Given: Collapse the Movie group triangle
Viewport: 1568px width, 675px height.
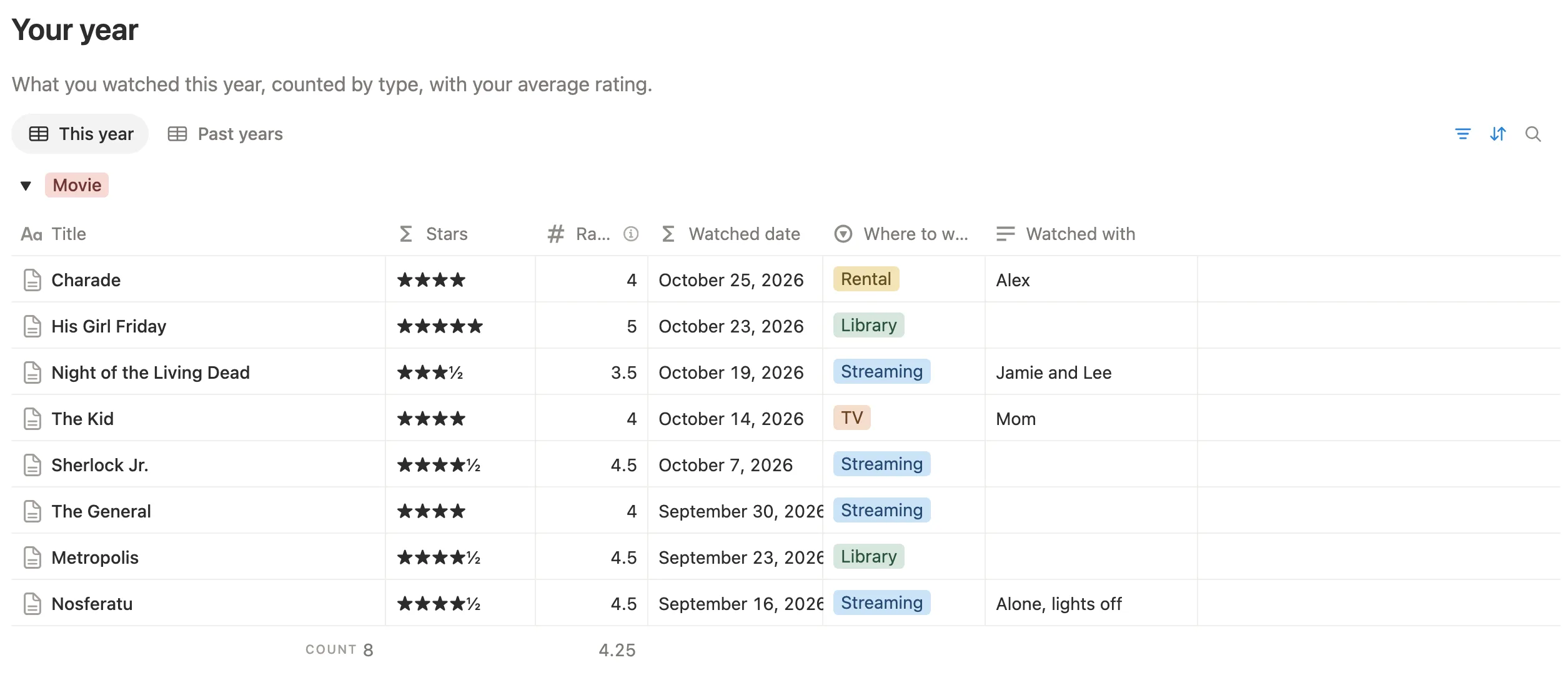Looking at the screenshot, I should point(26,186).
